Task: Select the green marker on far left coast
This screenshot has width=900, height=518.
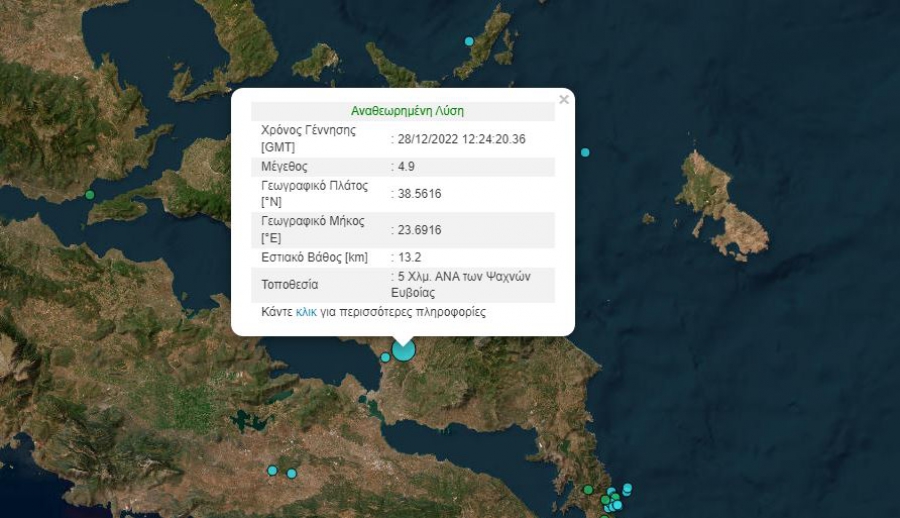Action: click(x=90, y=194)
